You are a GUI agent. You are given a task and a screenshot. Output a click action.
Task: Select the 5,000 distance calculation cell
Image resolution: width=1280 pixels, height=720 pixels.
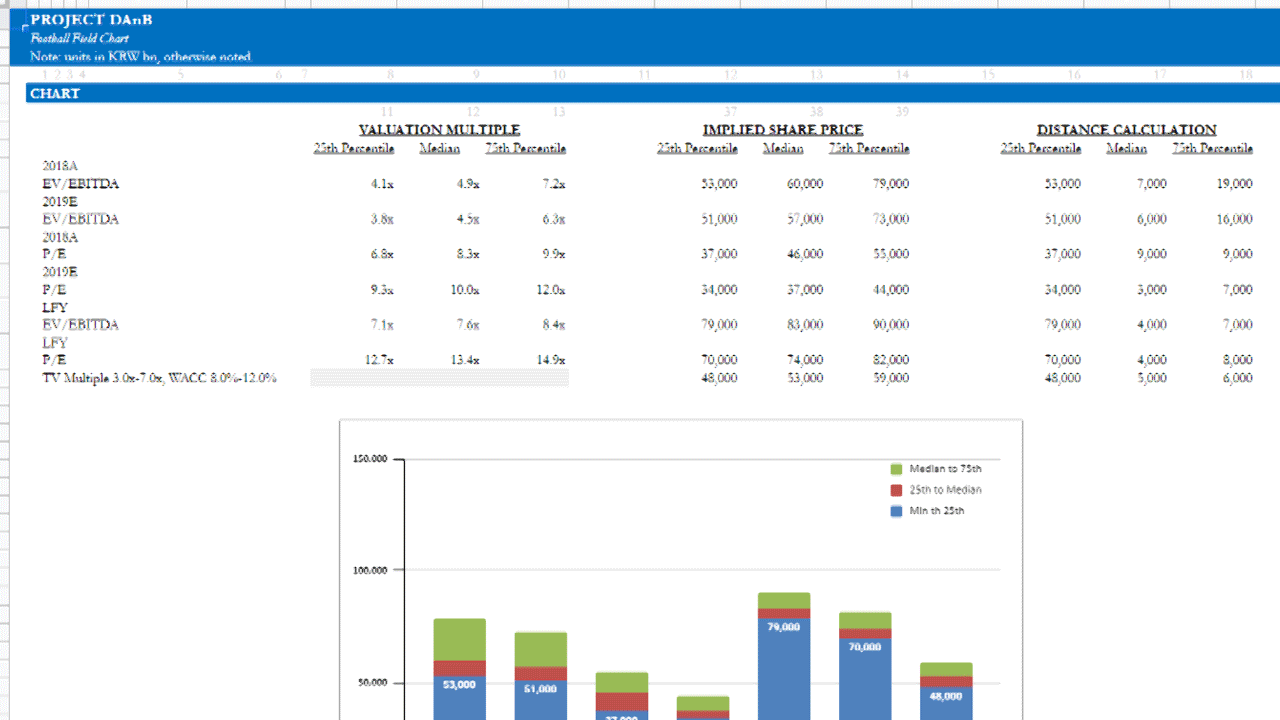click(x=1151, y=378)
